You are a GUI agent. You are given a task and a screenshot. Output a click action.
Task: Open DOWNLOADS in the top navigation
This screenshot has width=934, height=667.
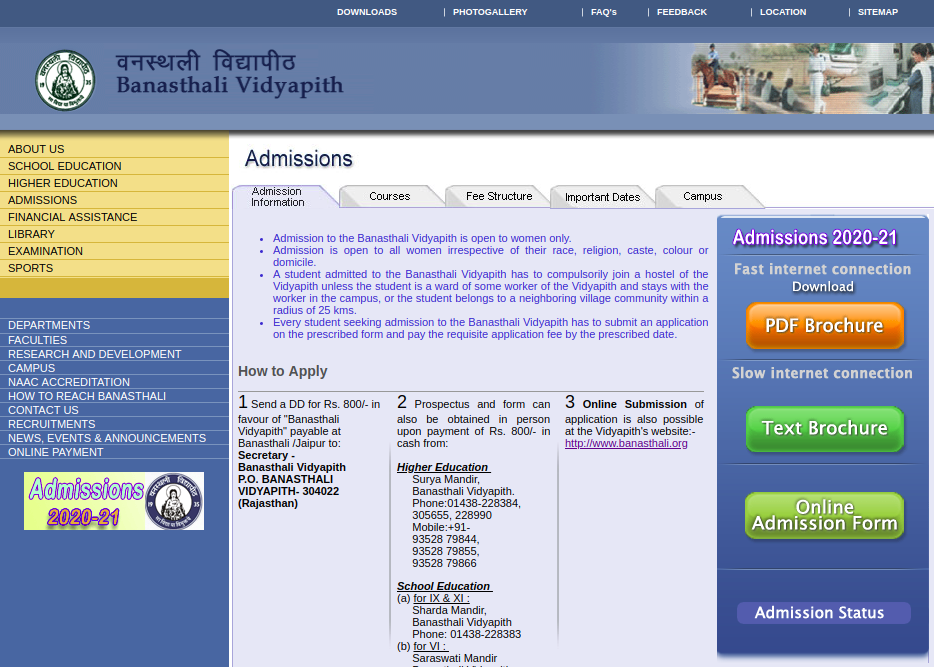pos(367,12)
